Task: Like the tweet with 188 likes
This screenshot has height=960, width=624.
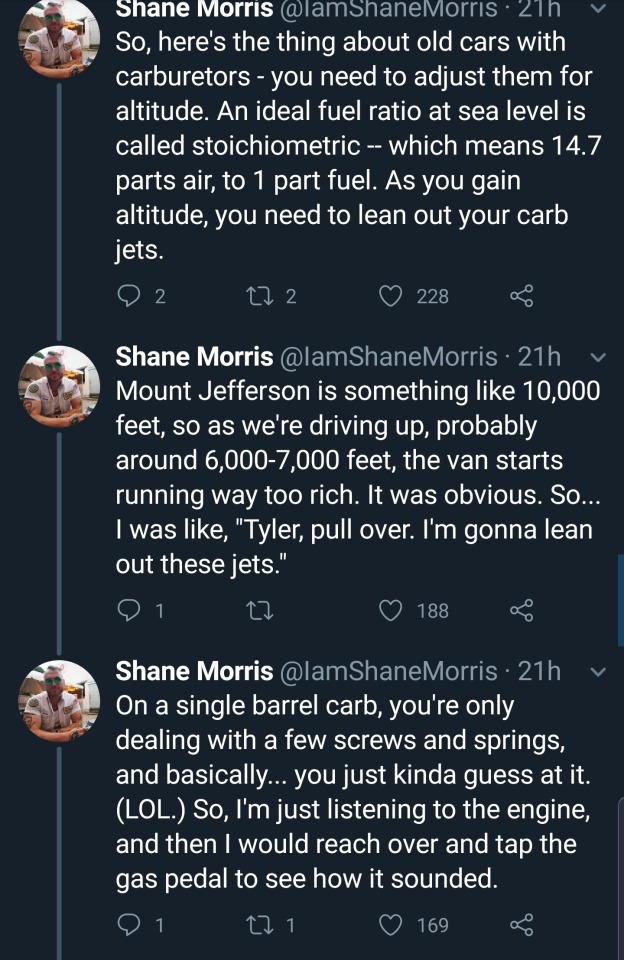Action: 393,610
